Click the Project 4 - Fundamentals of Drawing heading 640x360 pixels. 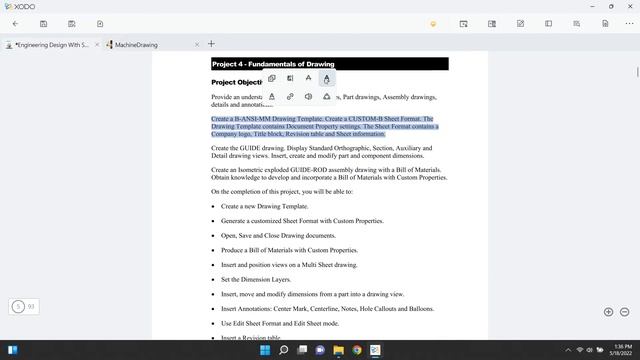[273, 64]
